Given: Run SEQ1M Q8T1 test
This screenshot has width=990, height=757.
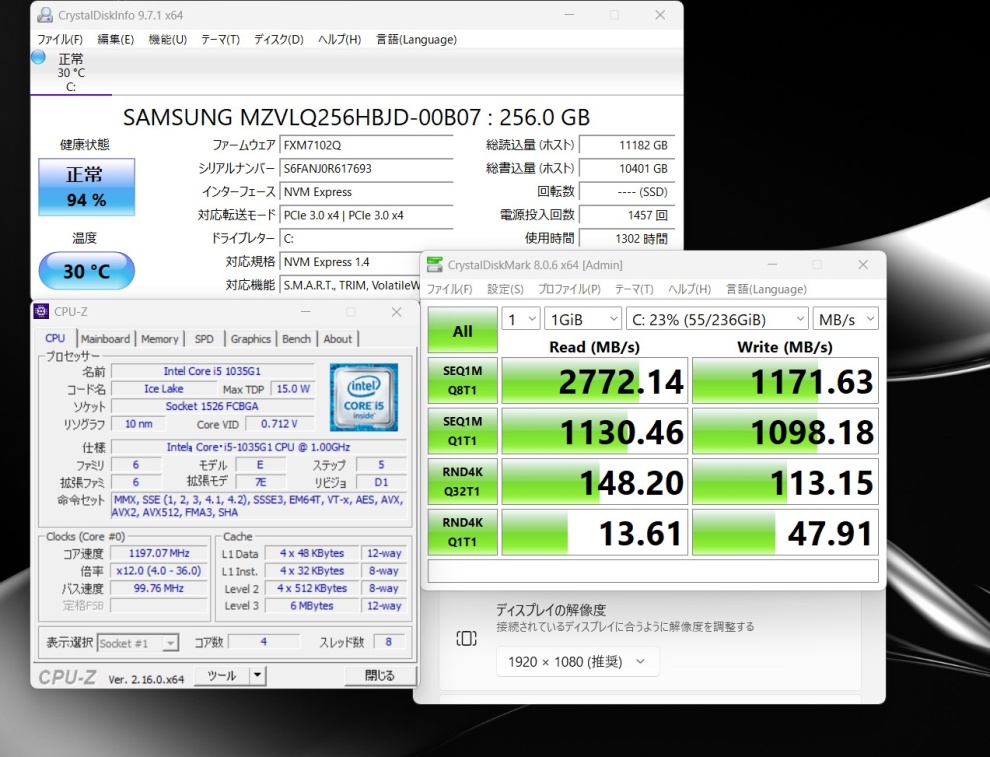Looking at the screenshot, I should coord(462,381).
